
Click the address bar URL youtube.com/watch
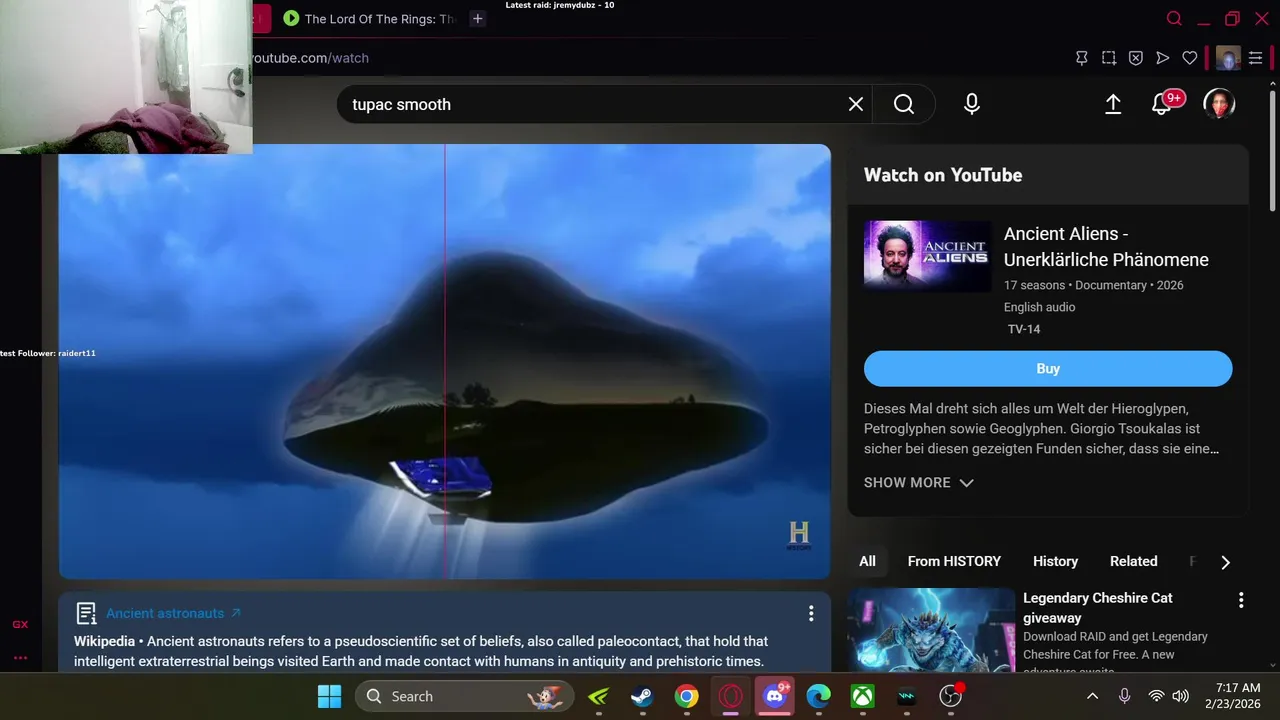pos(310,58)
